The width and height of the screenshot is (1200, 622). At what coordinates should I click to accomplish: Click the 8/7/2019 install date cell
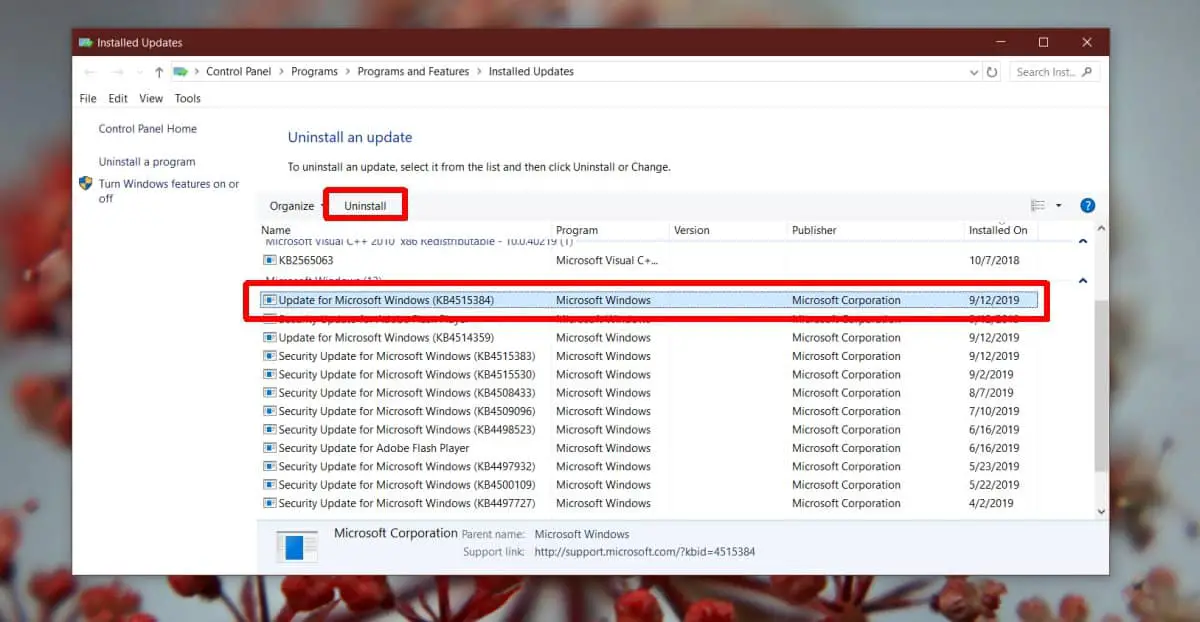tap(991, 393)
